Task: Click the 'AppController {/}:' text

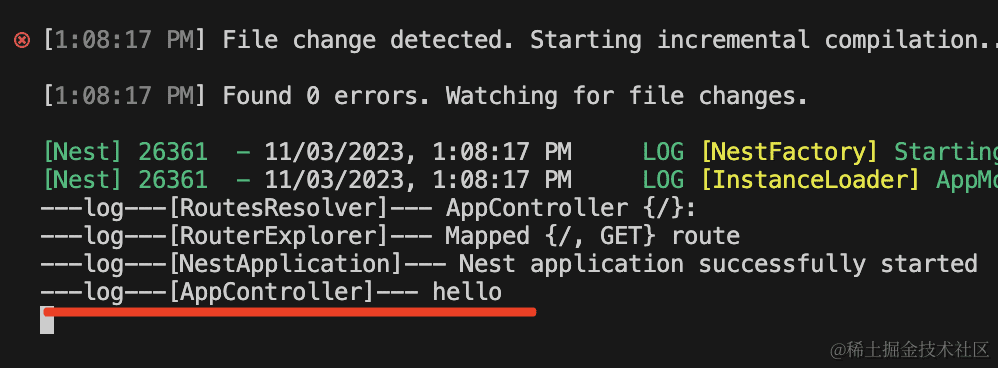Action: (571, 208)
